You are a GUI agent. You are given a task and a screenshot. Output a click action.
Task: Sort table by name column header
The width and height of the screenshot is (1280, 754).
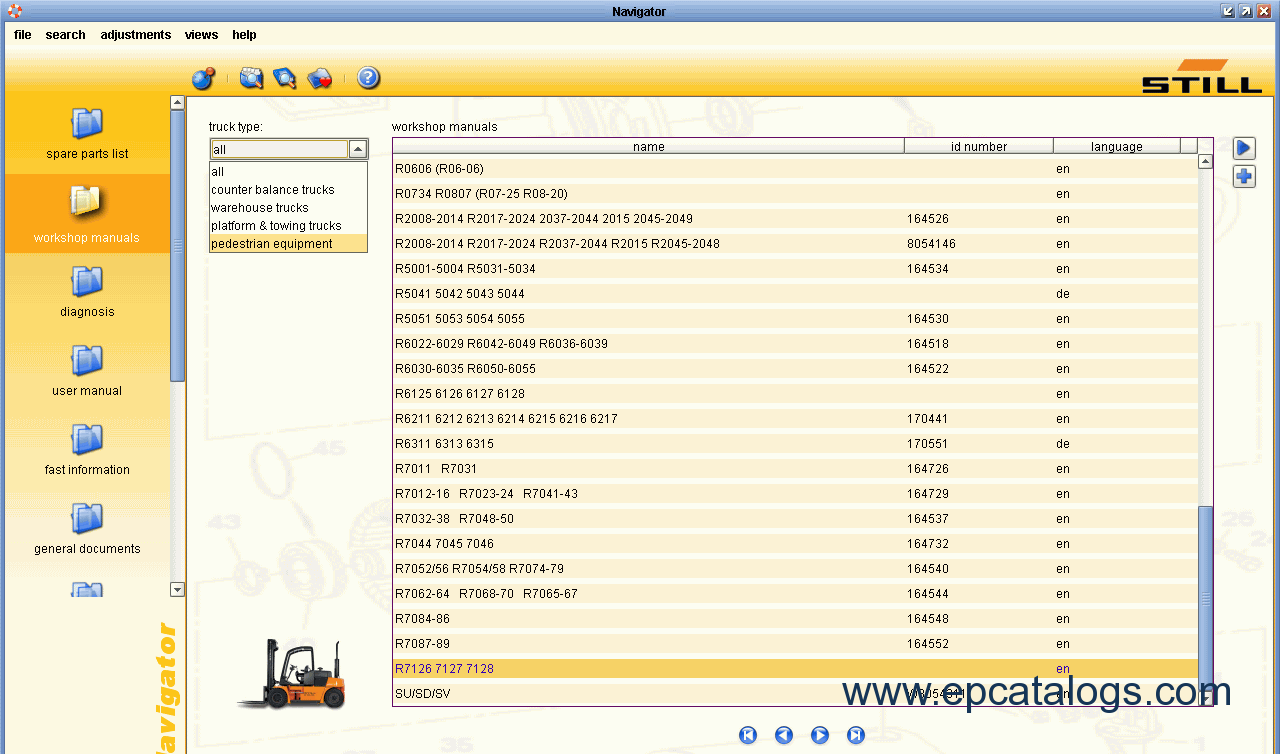click(649, 146)
